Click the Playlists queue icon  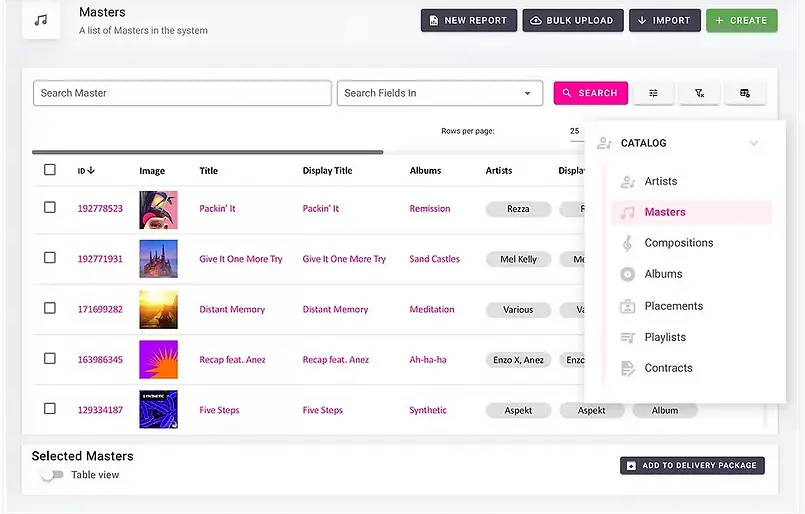pyautogui.click(x=627, y=337)
